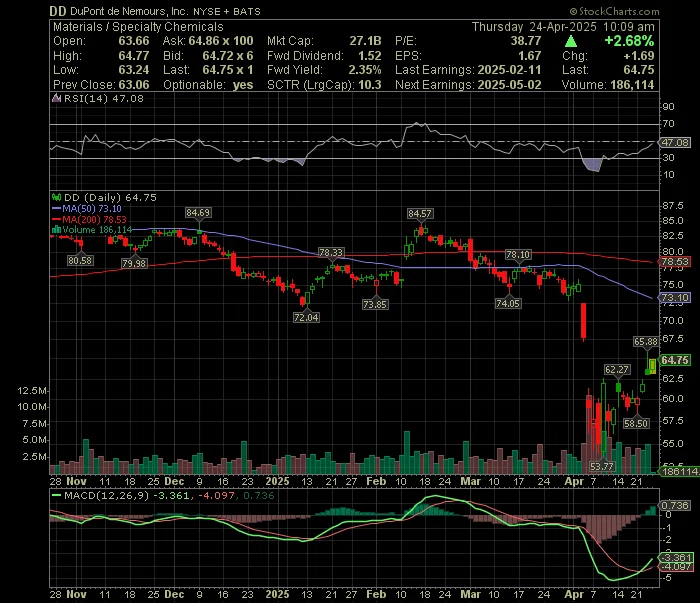Click the date Thursday 24-Apr-2025 10:09 am
The image size is (700, 603).
(563, 27)
